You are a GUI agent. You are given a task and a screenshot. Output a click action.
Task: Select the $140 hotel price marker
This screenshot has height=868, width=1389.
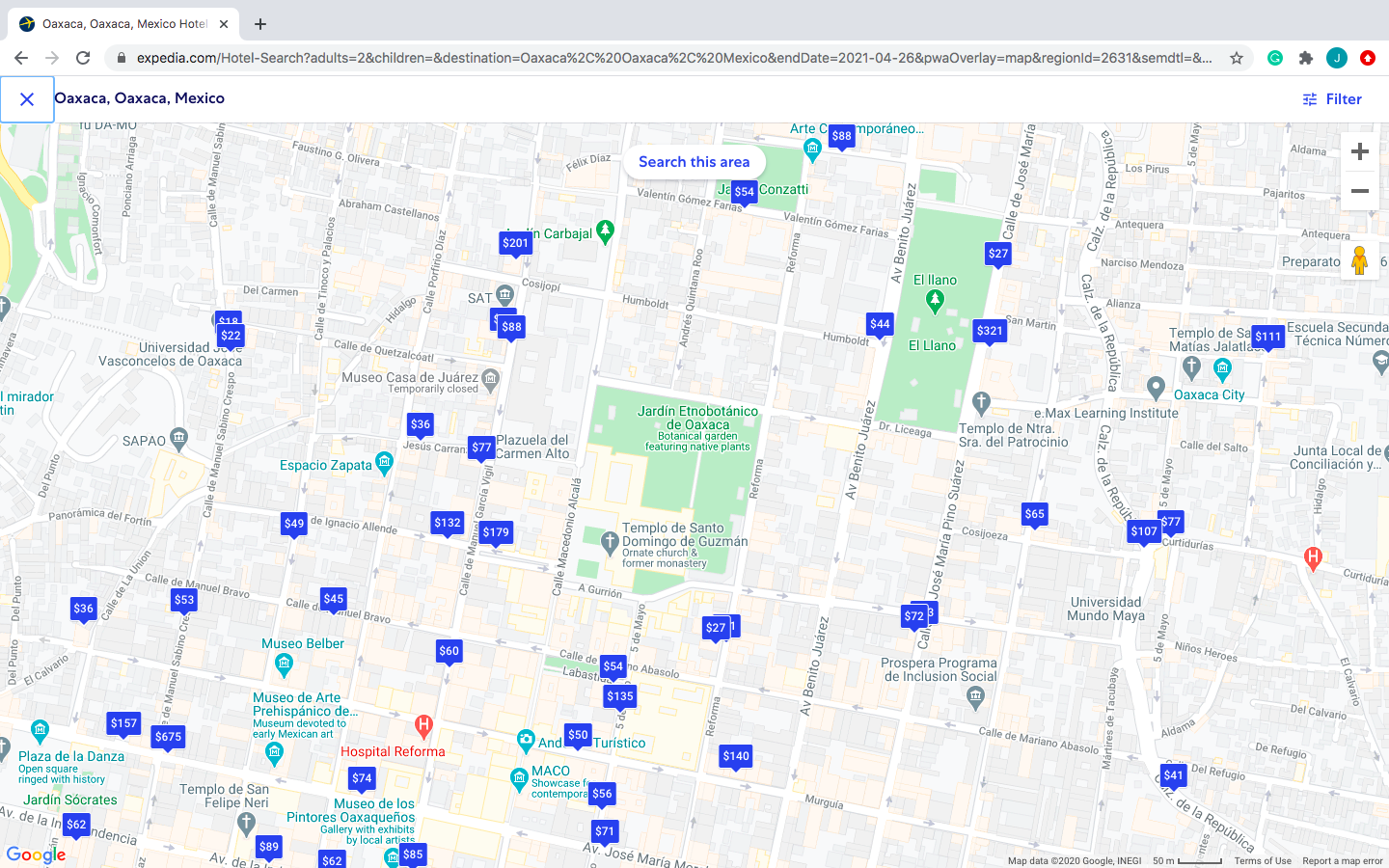[736, 756]
